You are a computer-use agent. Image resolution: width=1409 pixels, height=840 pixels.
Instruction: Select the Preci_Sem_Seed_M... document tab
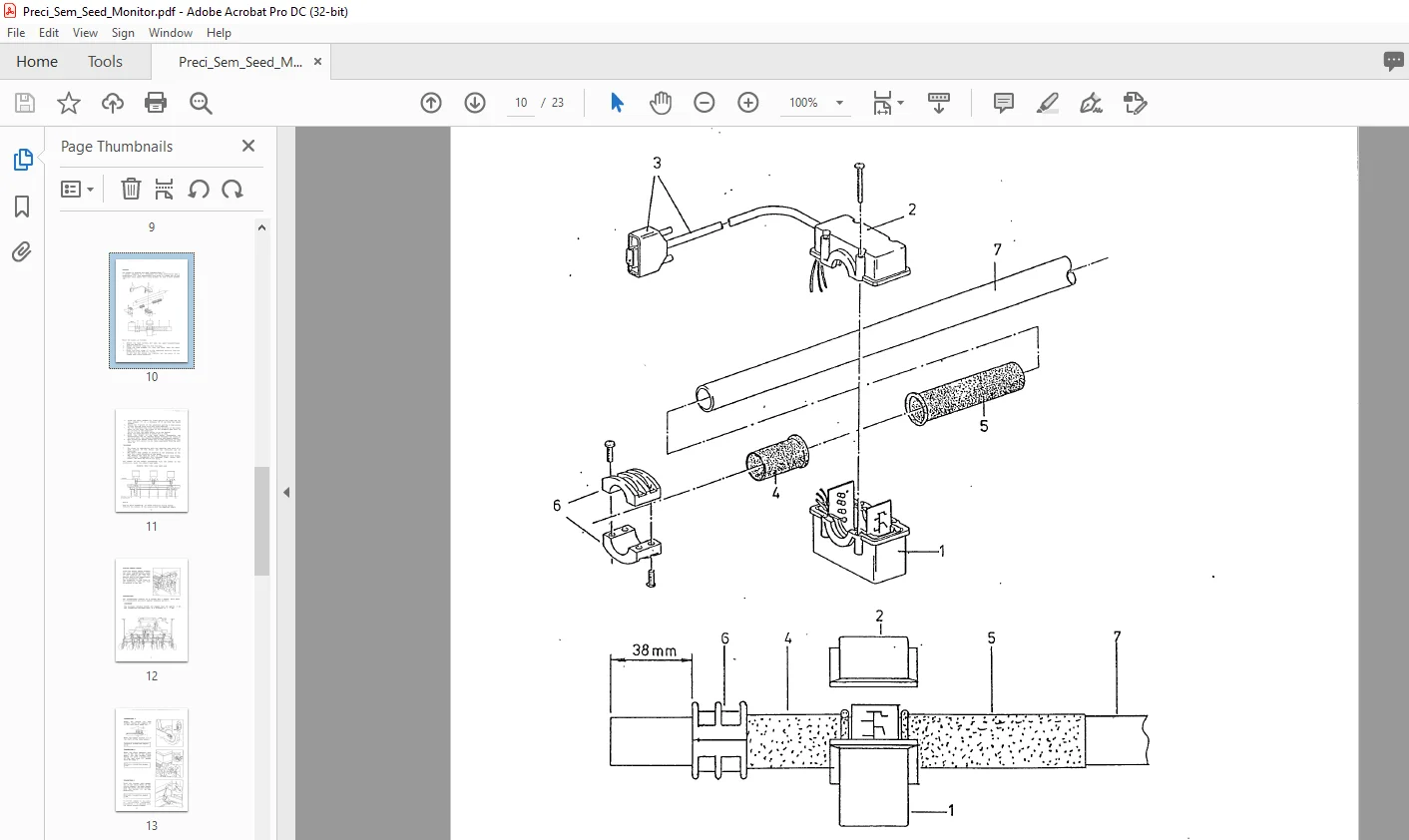tap(240, 62)
